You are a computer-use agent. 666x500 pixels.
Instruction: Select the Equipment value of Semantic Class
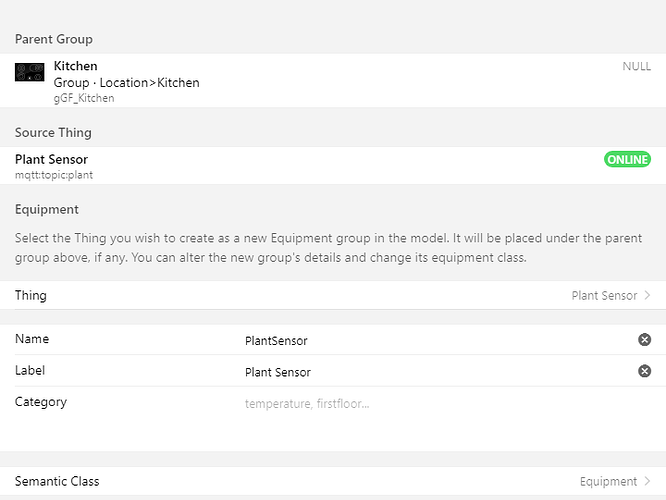[608, 482]
